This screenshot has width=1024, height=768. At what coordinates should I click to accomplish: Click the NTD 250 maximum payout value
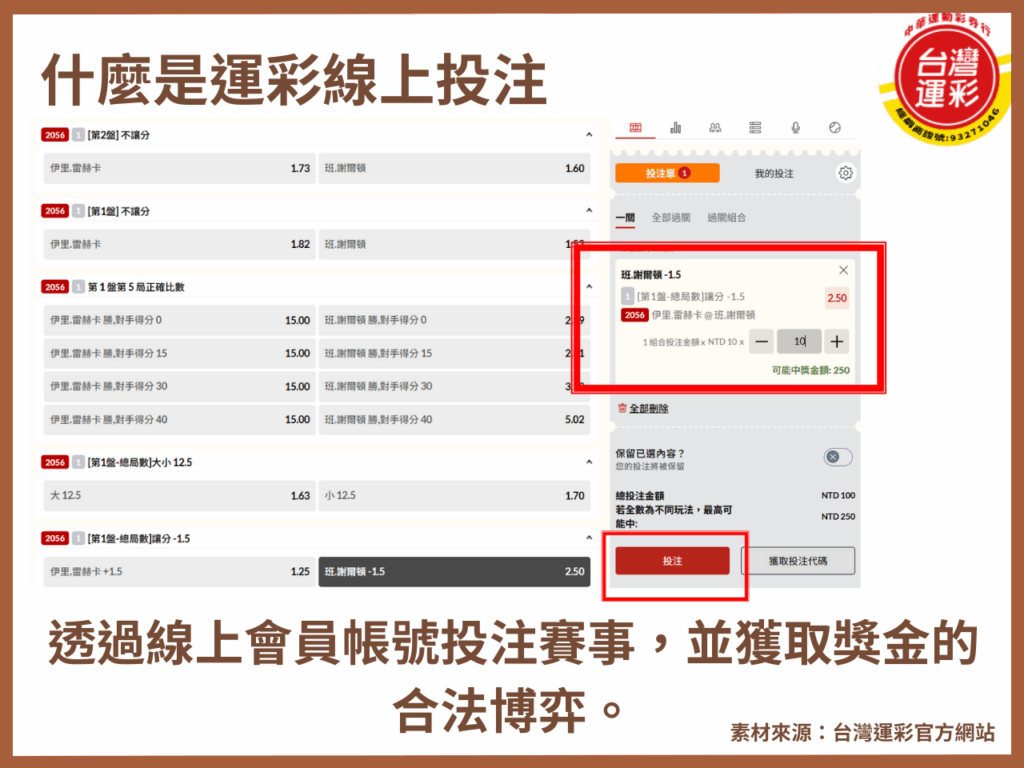[838, 517]
